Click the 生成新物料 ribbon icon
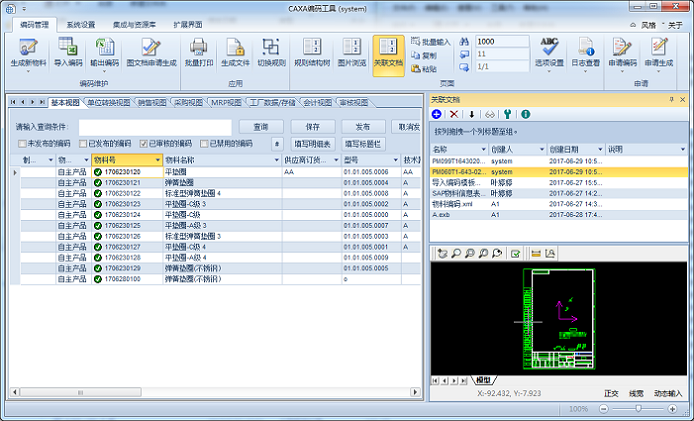694x421 pixels. click(27, 52)
